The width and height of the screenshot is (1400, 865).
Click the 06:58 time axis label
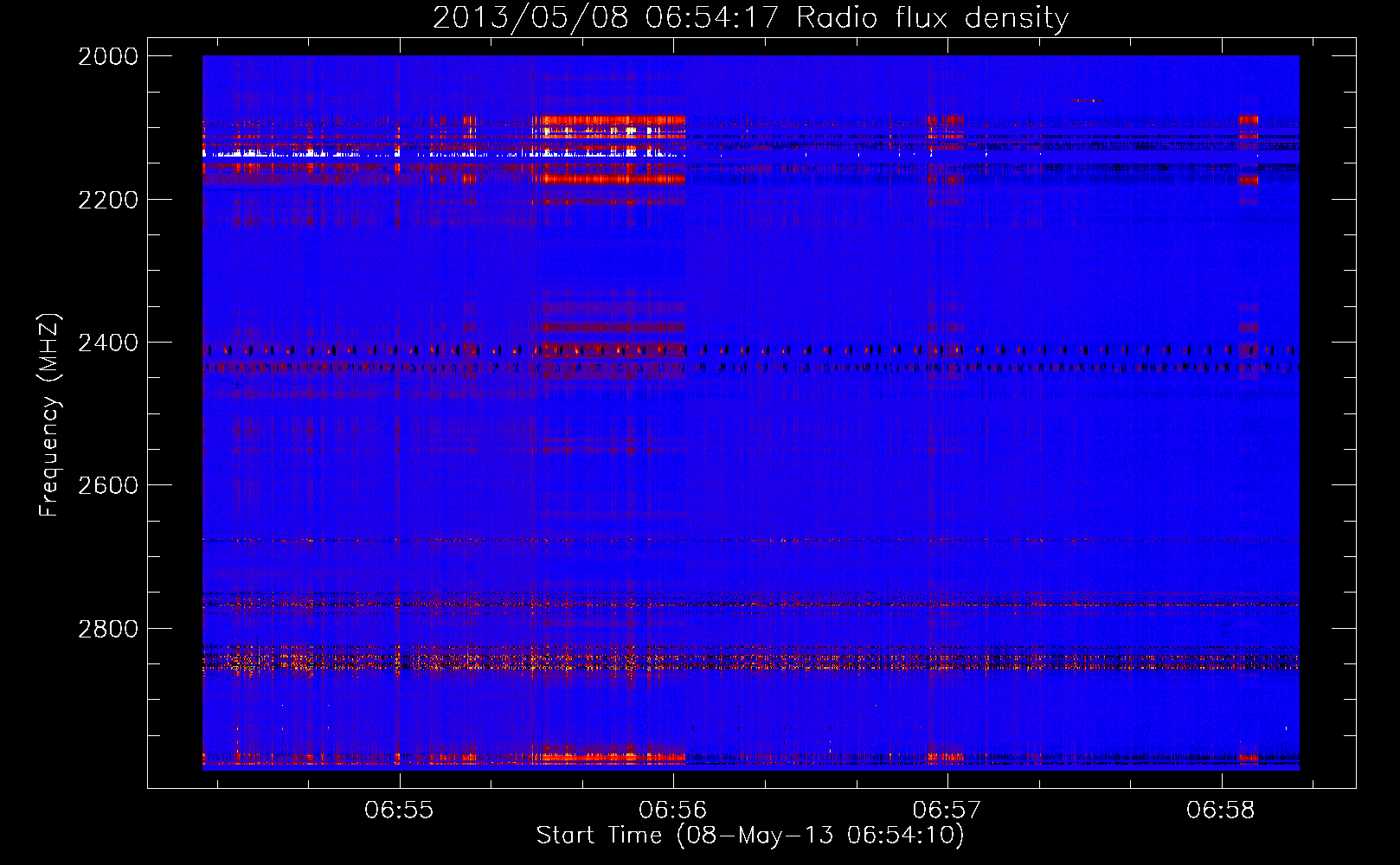click(x=1221, y=810)
